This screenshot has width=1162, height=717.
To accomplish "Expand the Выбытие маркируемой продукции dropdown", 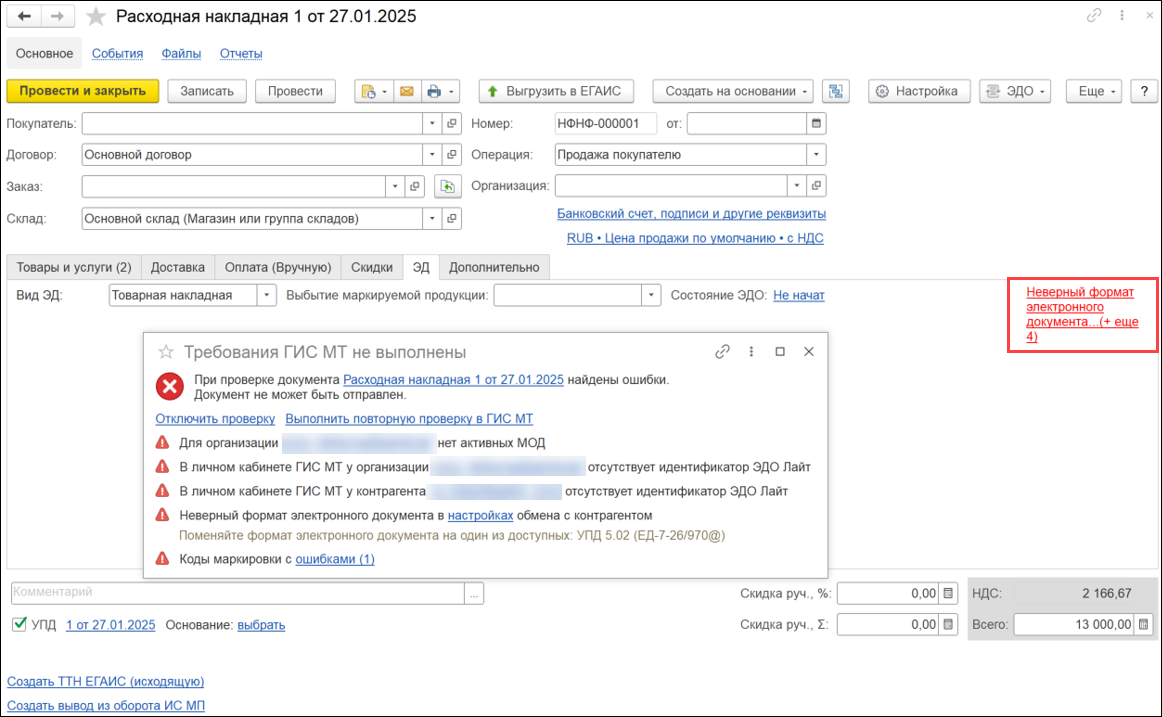I will (651, 295).
